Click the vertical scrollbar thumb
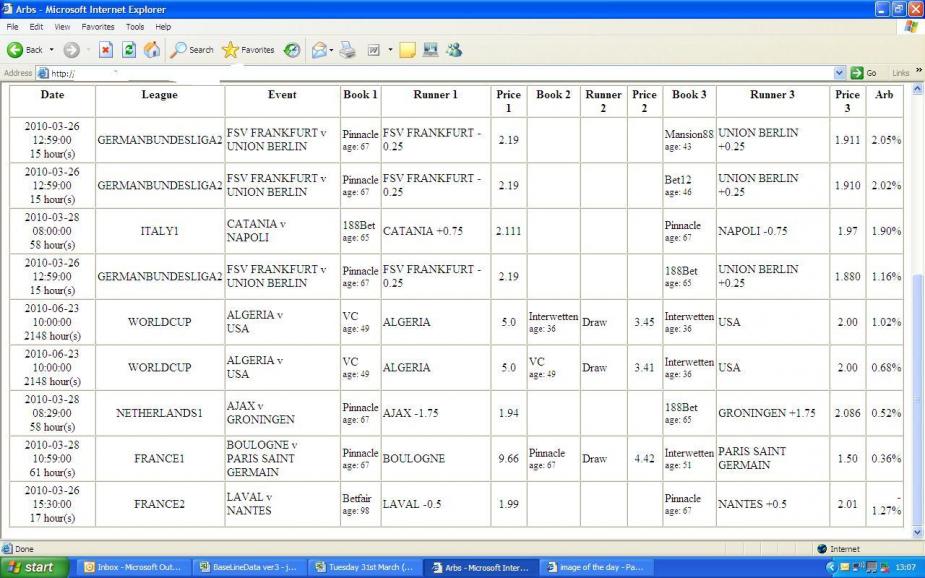The height and width of the screenshot is (578, 925). [917, 398]
